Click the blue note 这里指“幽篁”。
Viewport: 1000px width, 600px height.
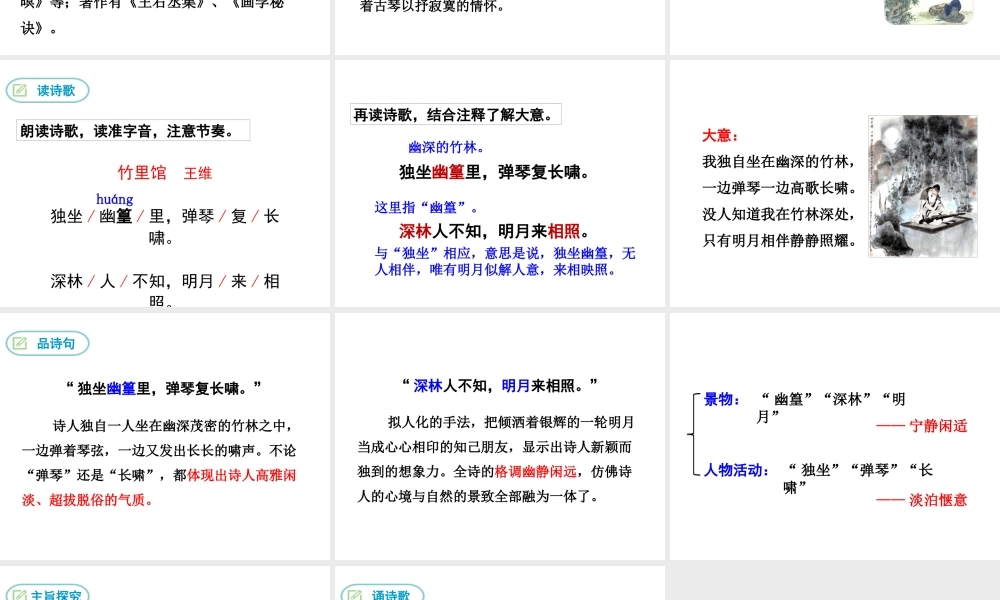click(x=427, y=207)
